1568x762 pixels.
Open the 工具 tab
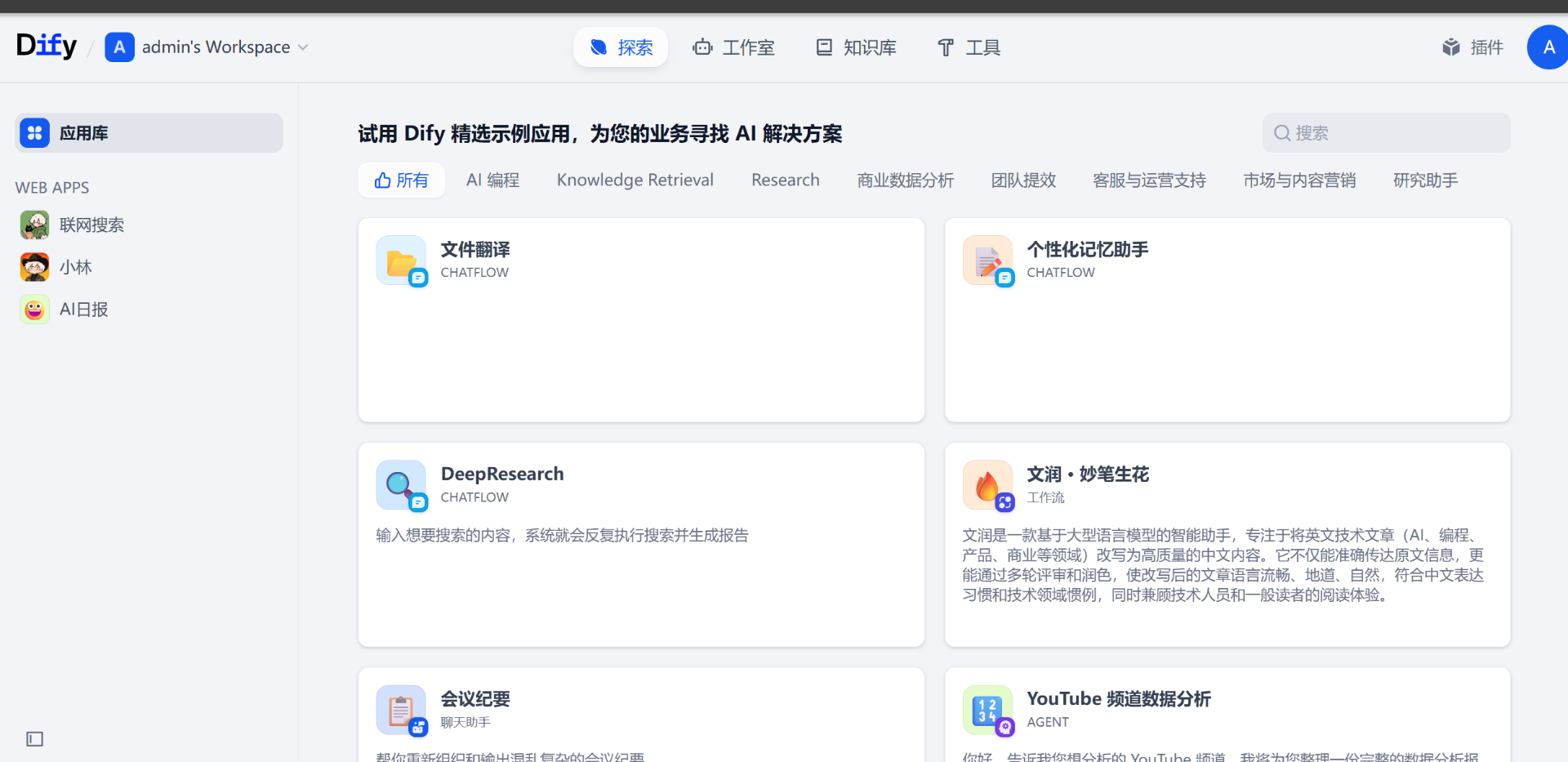(x=969, y=47)
